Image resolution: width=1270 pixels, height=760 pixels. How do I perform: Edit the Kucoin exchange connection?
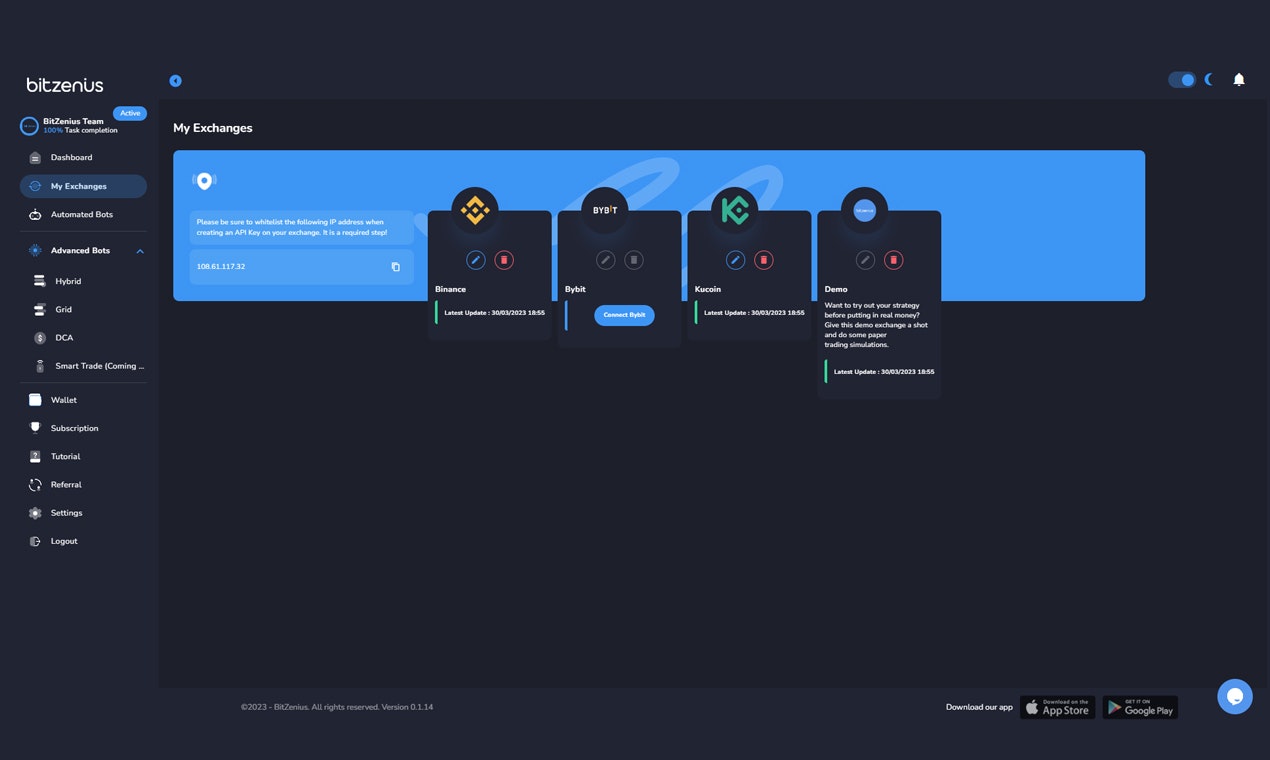click(736, 260)
